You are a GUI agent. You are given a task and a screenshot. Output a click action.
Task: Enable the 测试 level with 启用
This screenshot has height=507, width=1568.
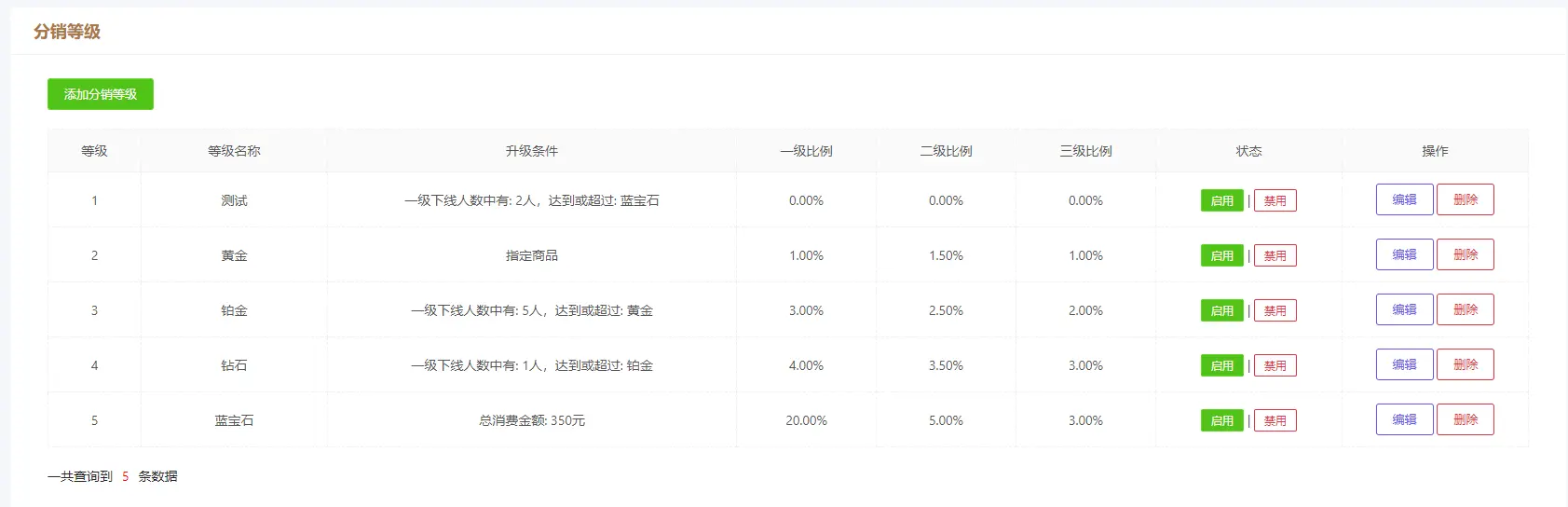pos(1221,200)
